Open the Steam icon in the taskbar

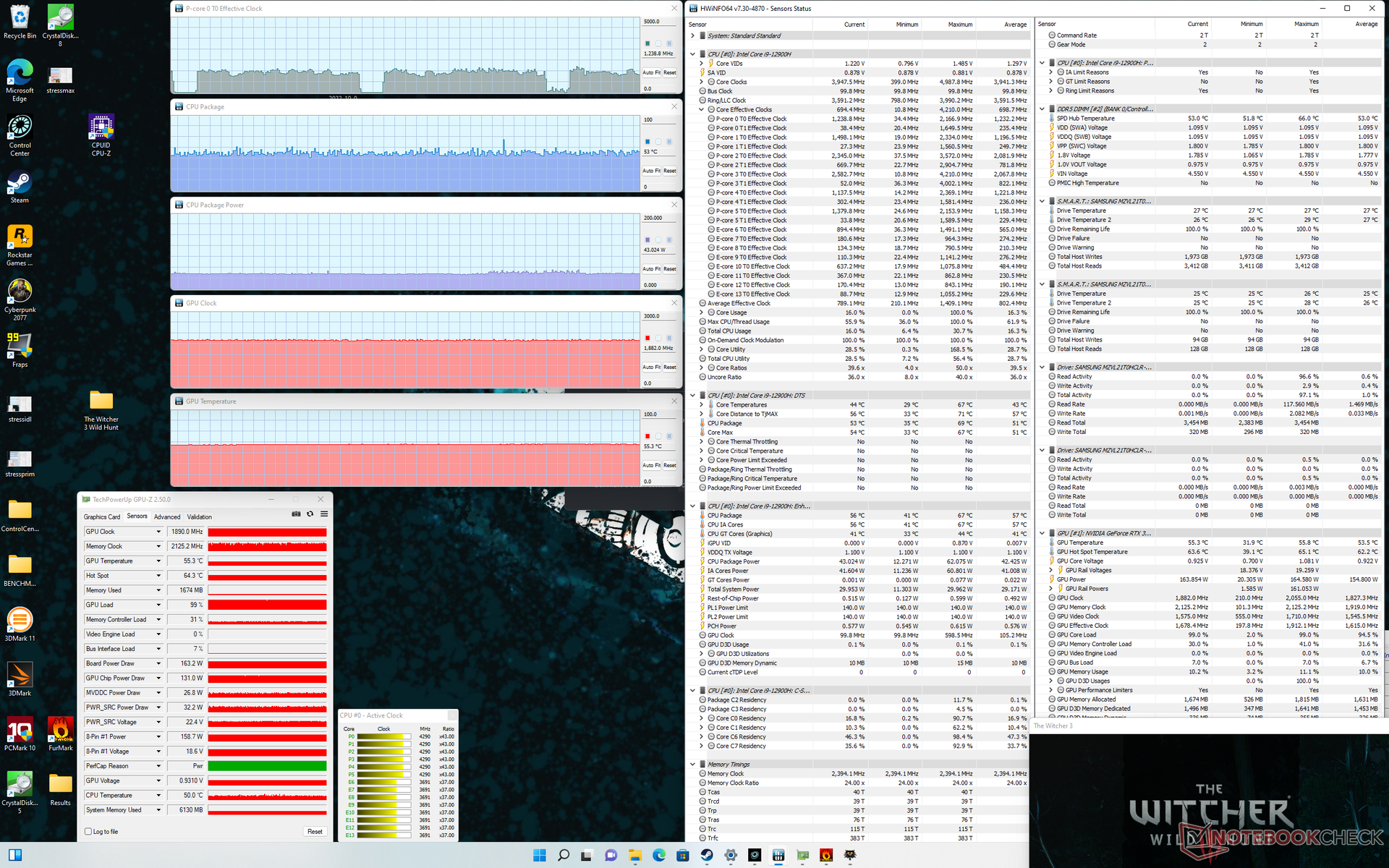coord(707,855)
